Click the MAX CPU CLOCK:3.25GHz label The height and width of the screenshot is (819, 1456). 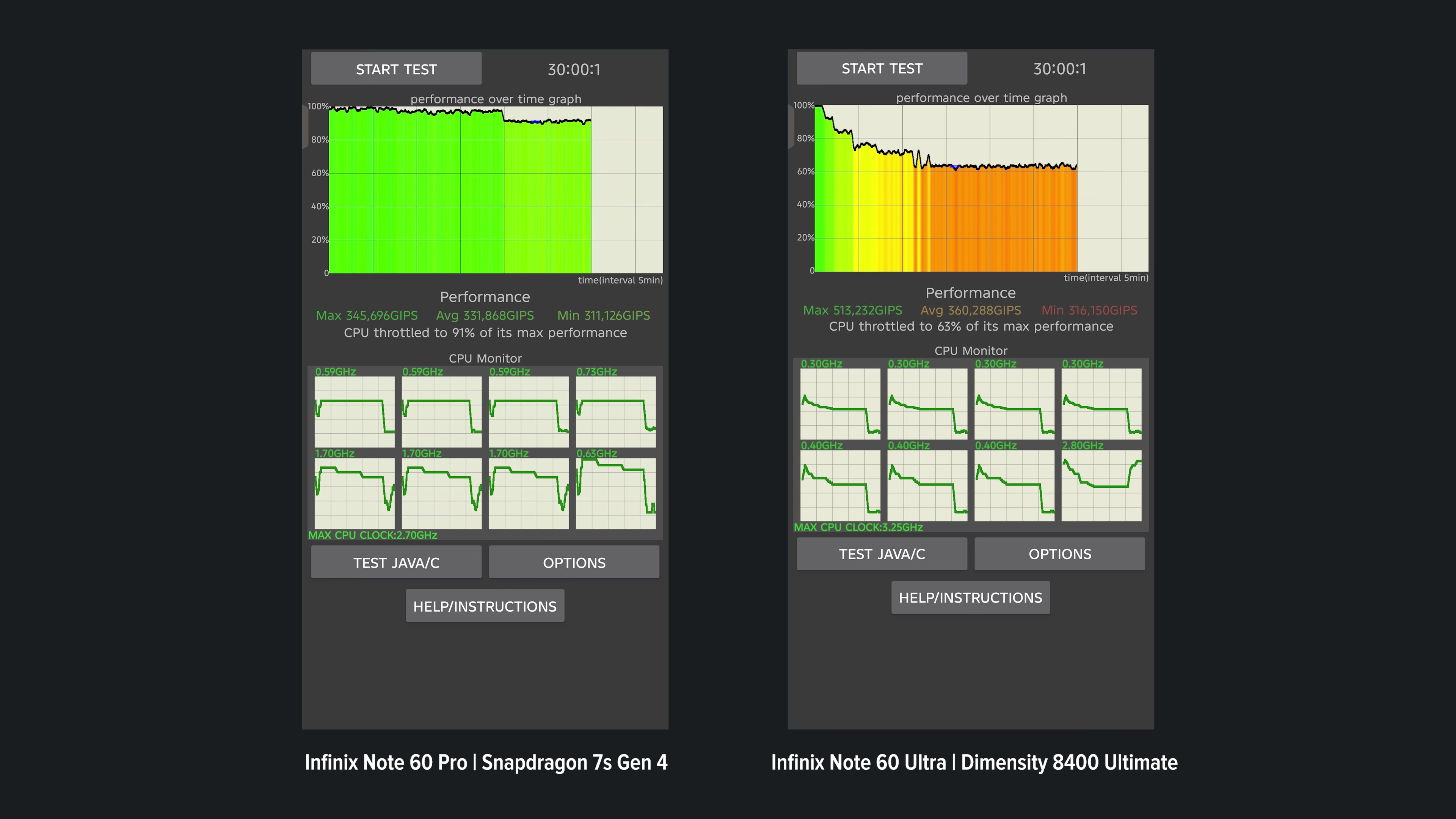point(858,527)
